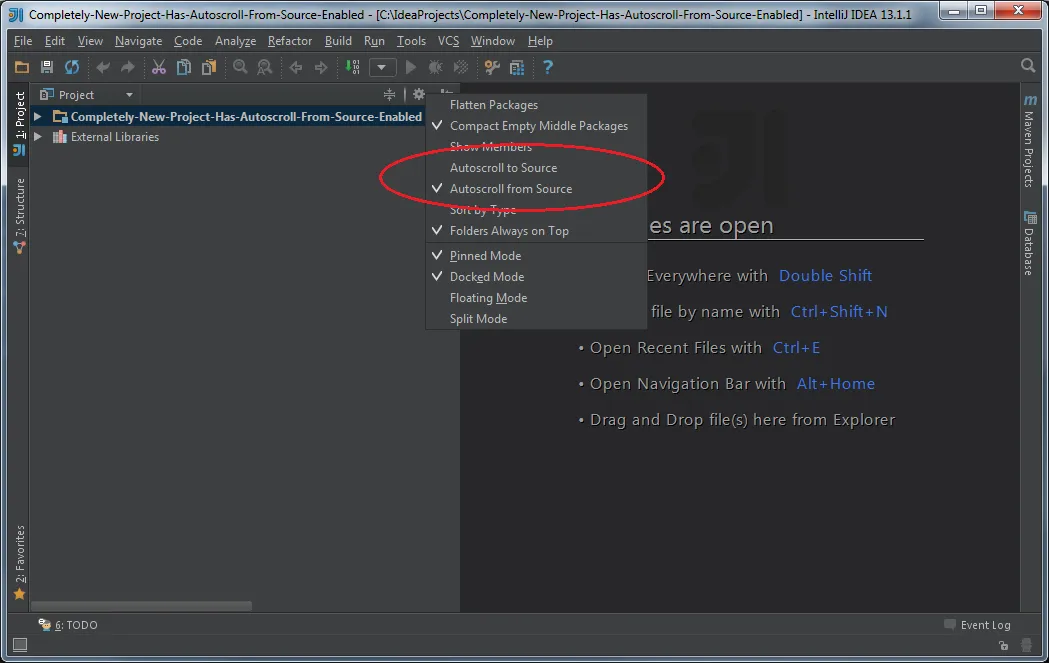Open the Analyze menu
Viewport: 1049px width, 663px height.
[x=235, y=41]
